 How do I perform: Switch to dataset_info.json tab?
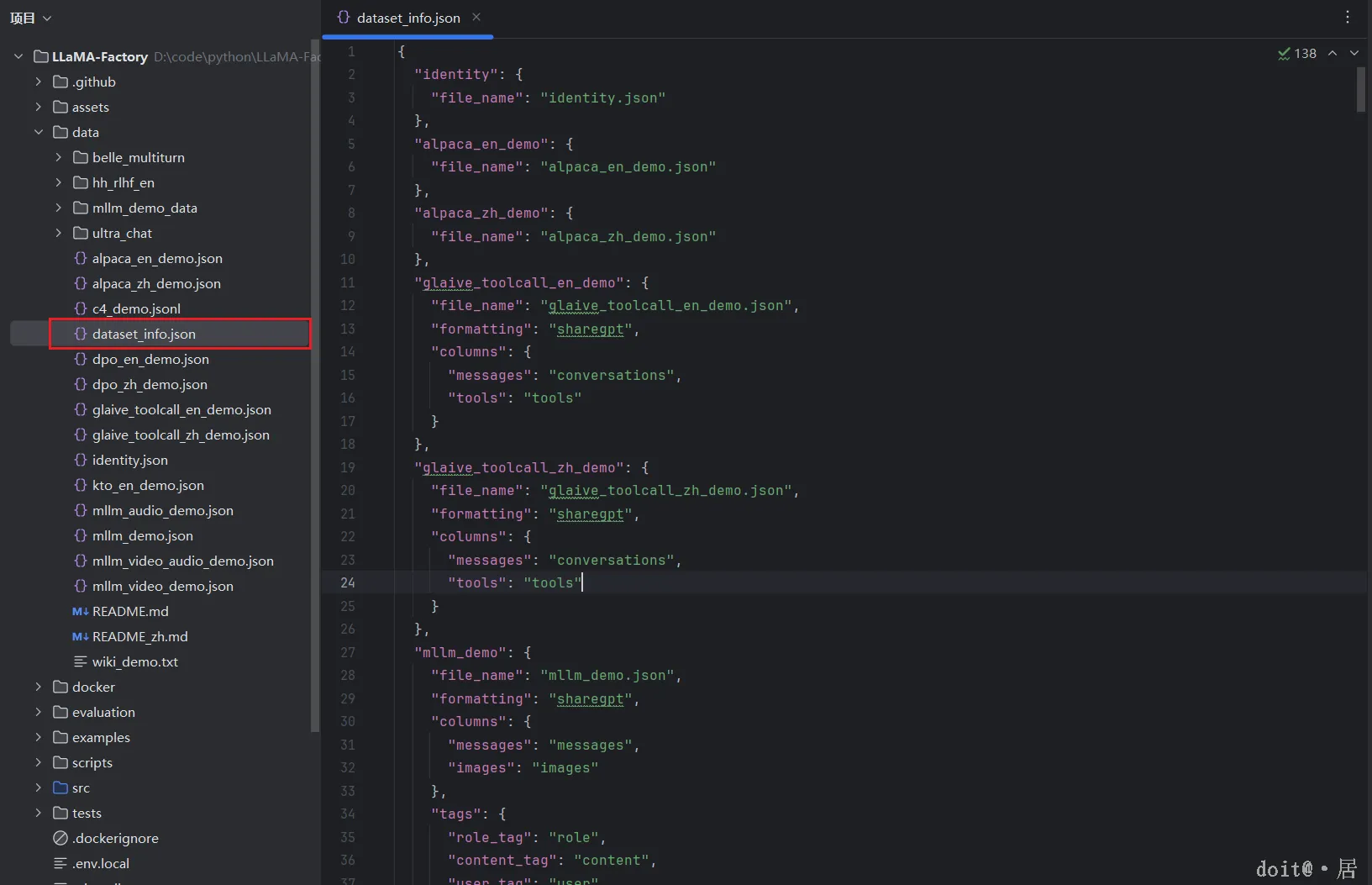pos(407,18)
